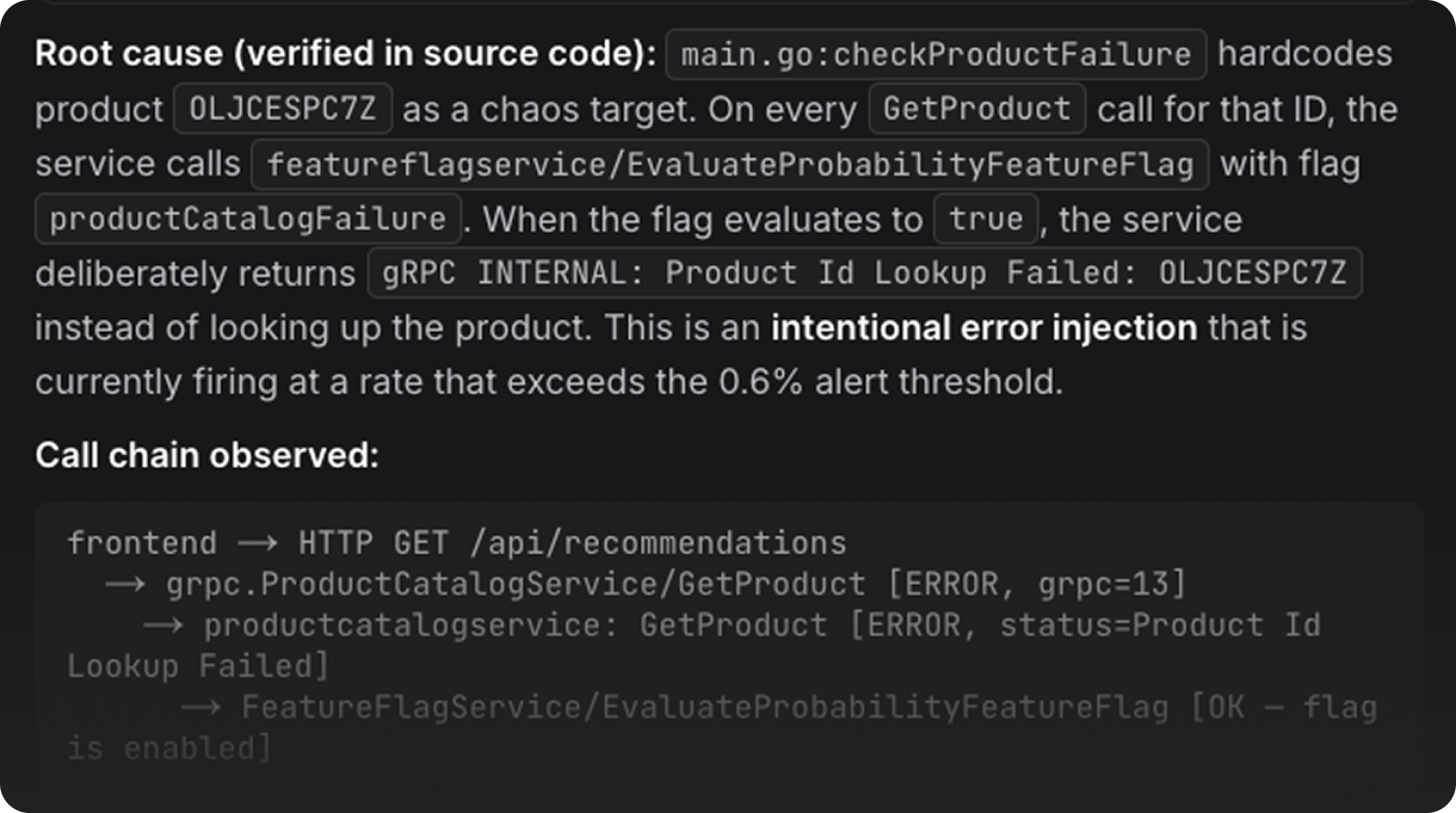Click the bold 'intentional error injection' text
The height and width of the screenshot is (813, 1456).
pyautogui.click(x=984, y=327)
